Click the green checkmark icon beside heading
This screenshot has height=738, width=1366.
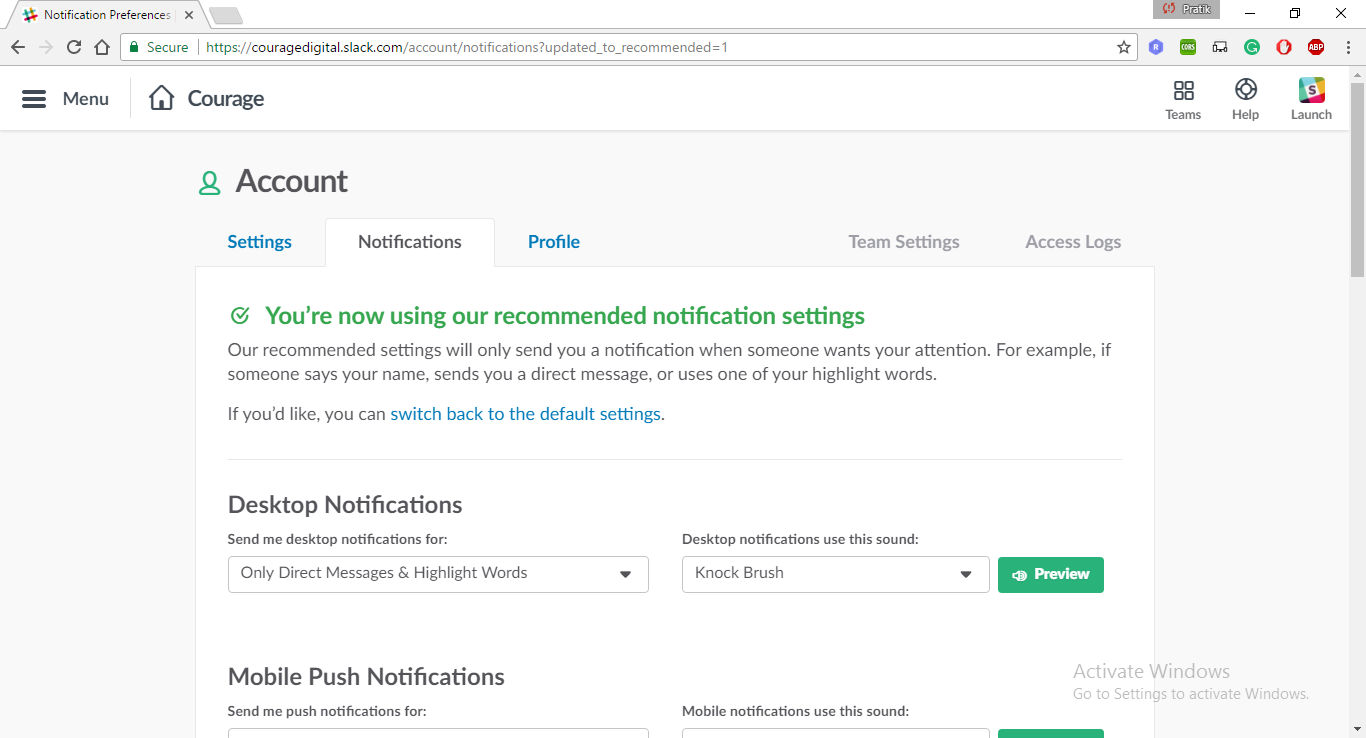click(240, 316)
